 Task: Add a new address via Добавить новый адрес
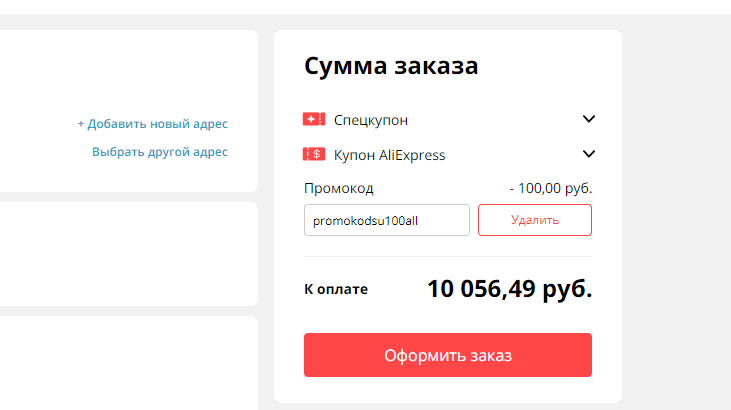[153, 124]
